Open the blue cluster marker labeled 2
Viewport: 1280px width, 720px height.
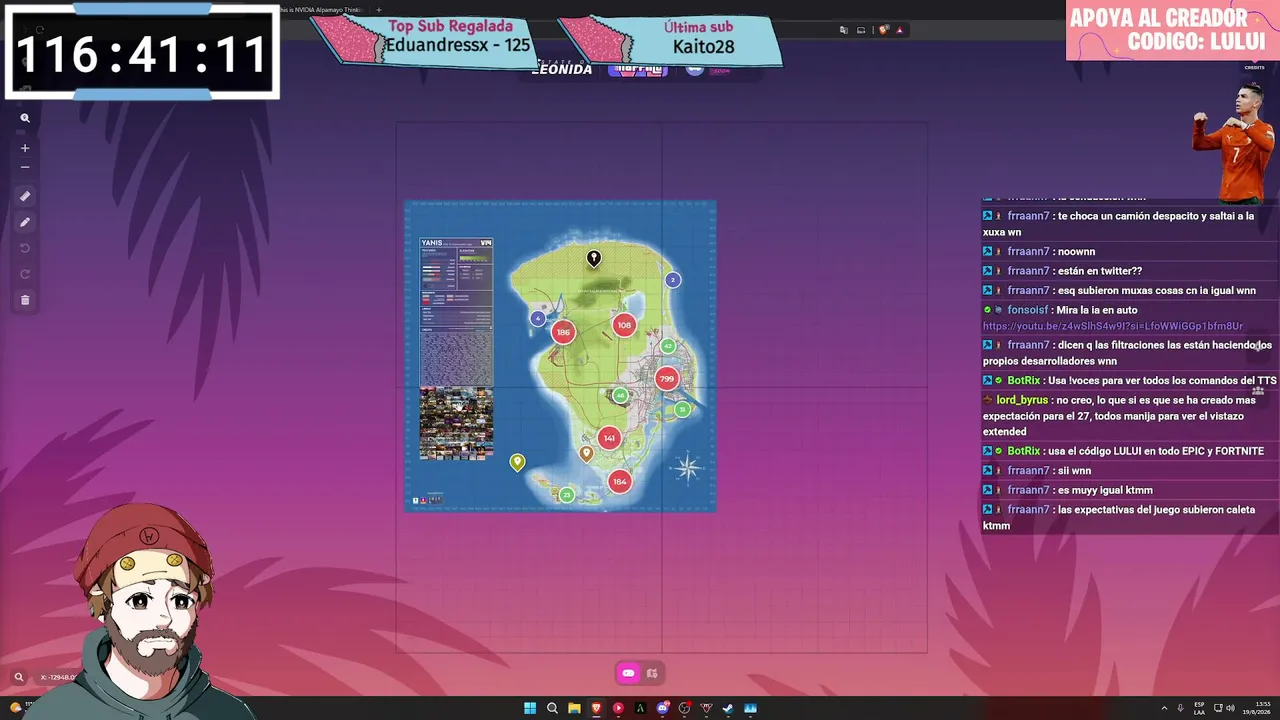click(x=673, y=280)
